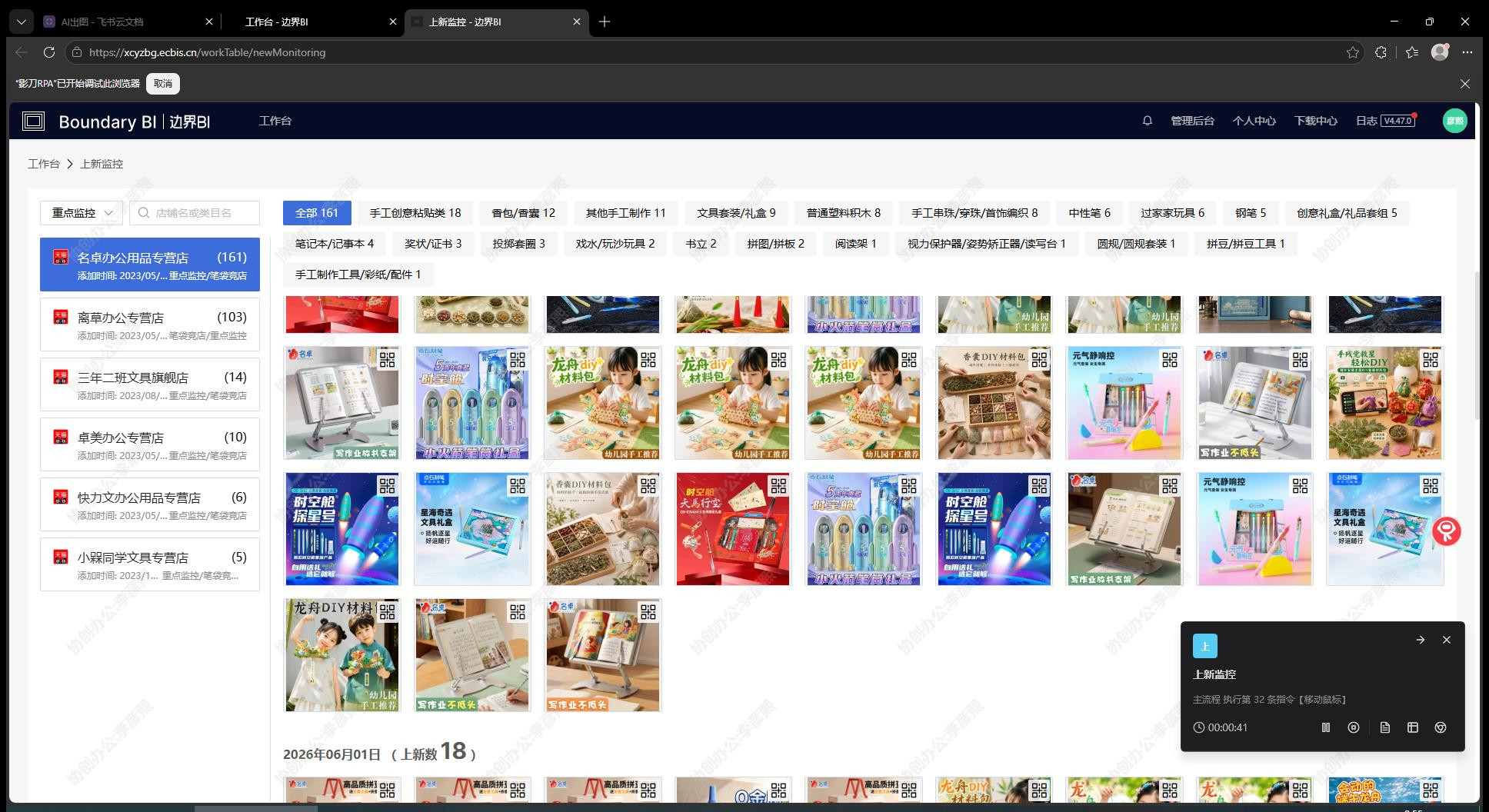Filter by 阅读架 1 category
The image size is (1489, 812).
point(856,244)
